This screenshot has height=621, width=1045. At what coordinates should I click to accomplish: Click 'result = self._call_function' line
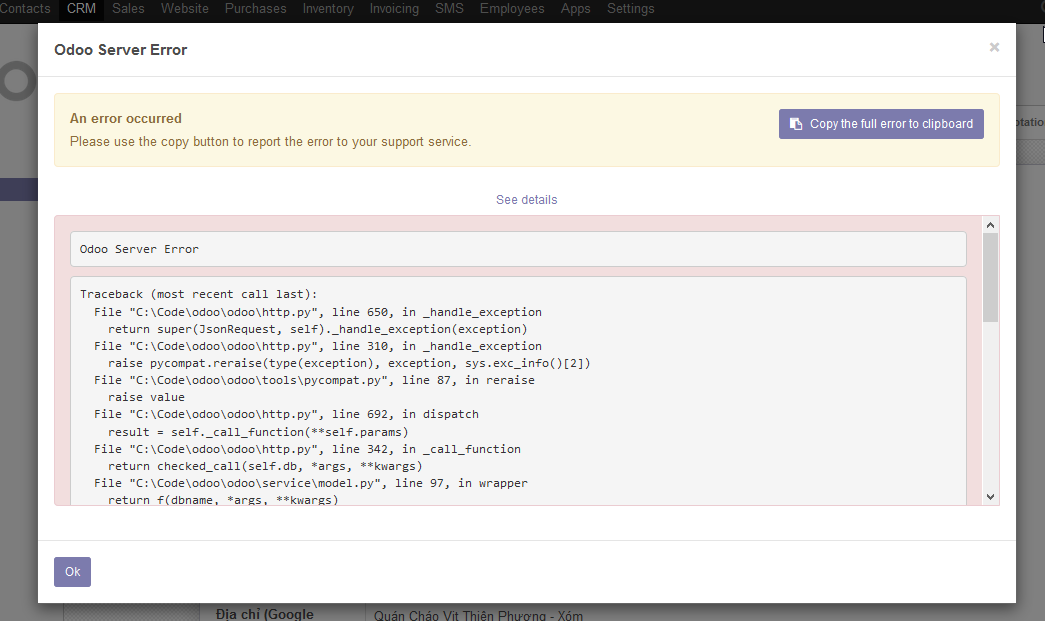[x=259, y=432]
